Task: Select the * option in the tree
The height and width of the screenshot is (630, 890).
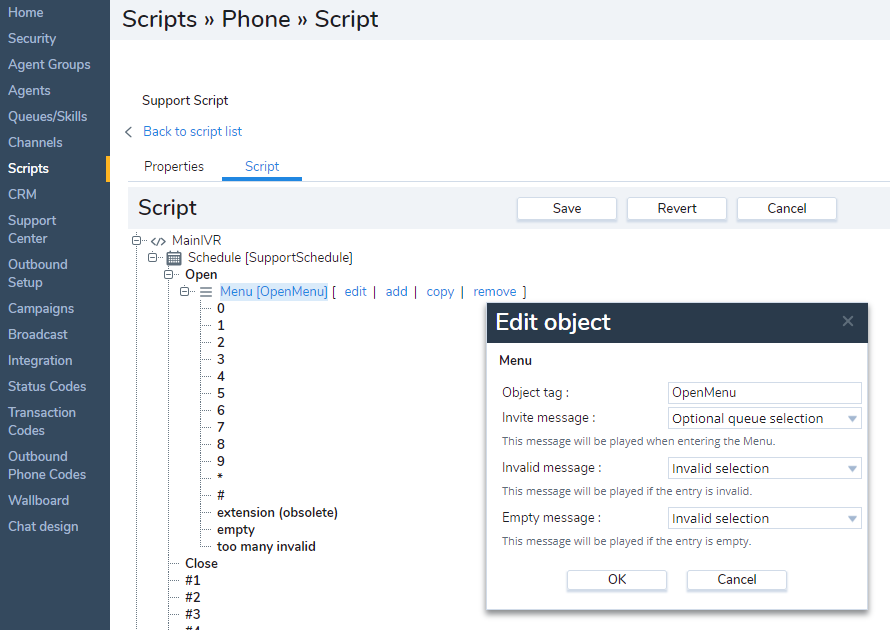Action: [220, 478]
